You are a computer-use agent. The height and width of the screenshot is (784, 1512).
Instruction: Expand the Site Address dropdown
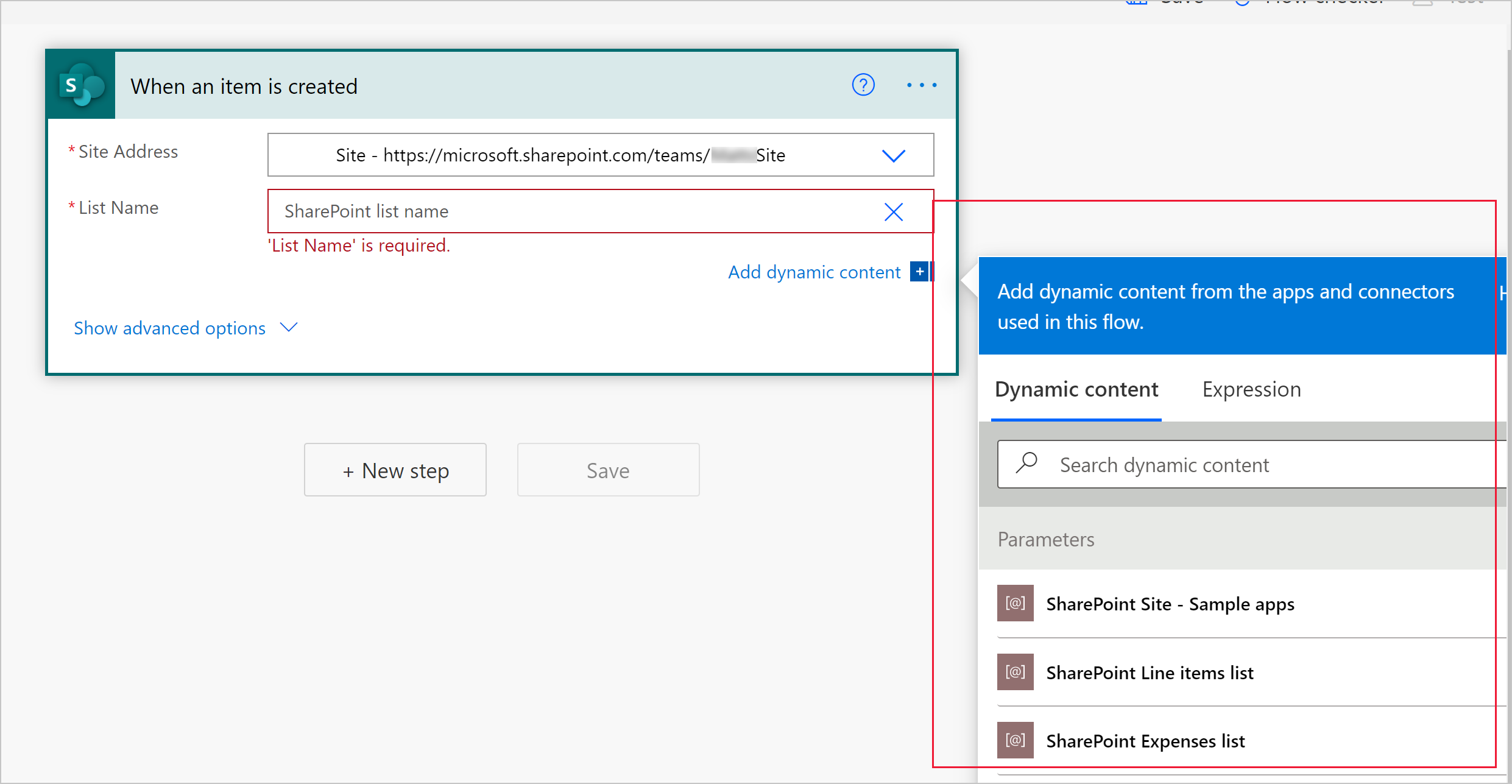pos(893,155)
